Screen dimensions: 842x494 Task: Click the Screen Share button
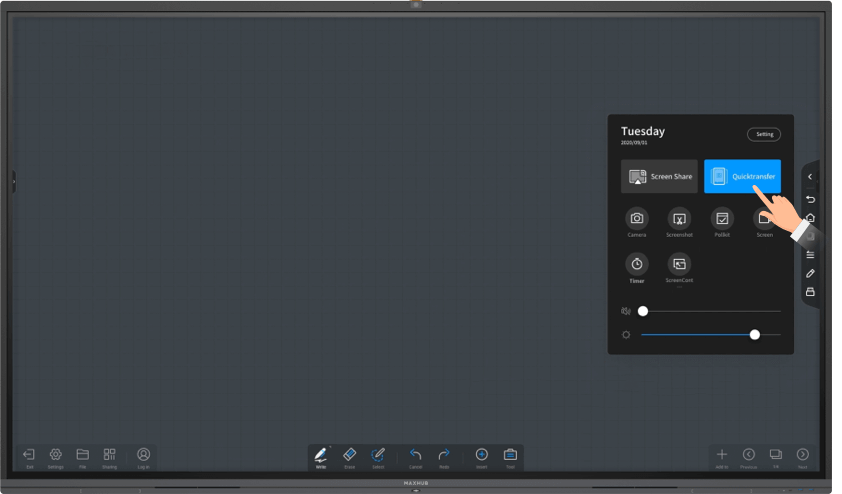659,177
